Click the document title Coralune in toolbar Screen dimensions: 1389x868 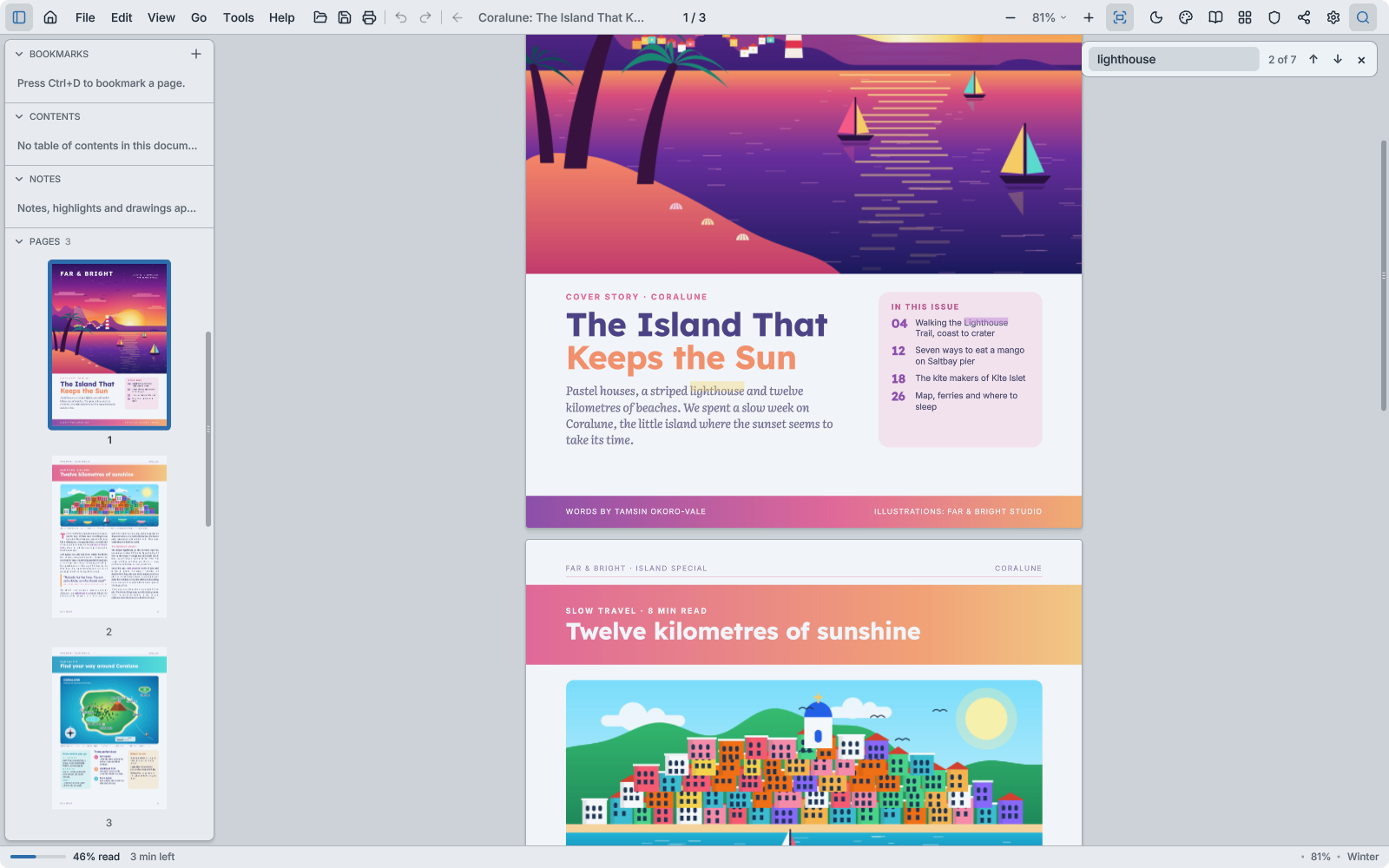562,17
